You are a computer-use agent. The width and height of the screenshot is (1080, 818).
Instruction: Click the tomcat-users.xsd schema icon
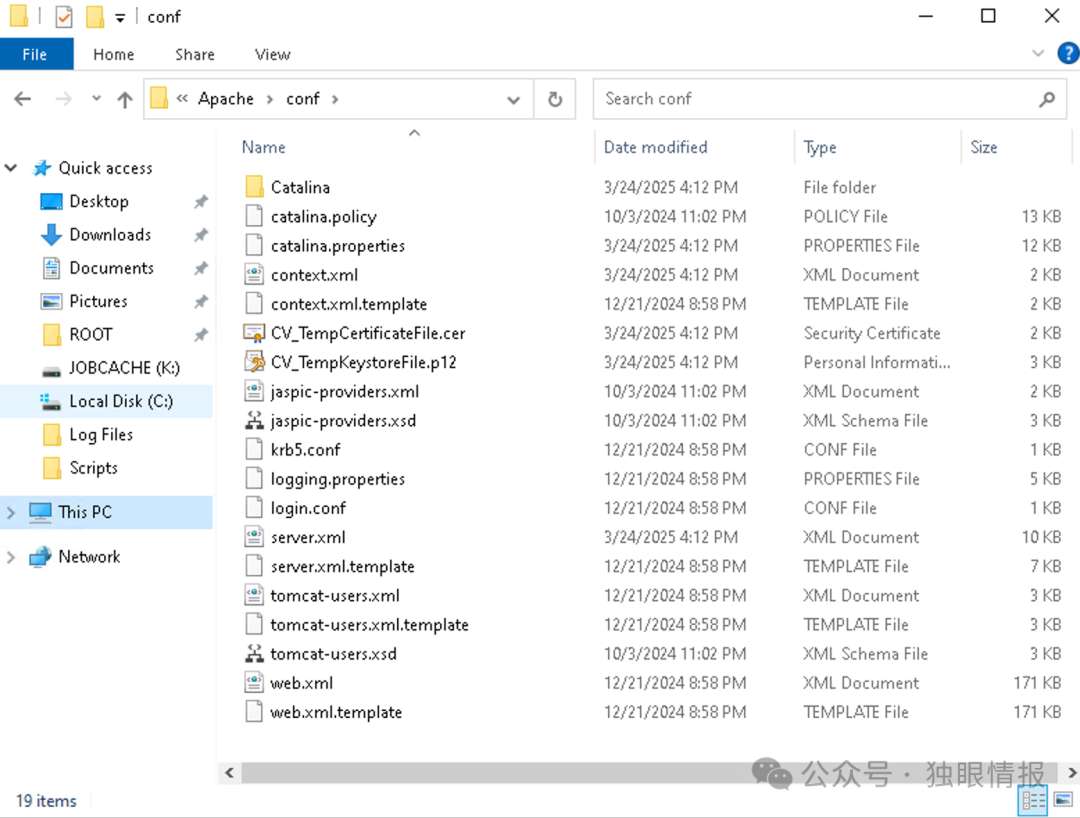254,653
